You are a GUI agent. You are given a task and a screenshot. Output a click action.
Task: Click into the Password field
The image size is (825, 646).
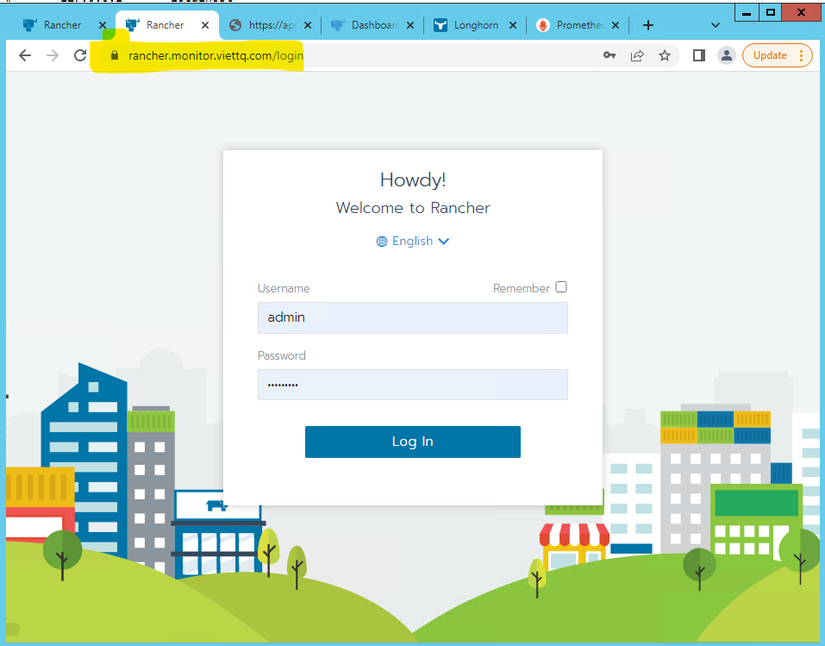[412, 385]
